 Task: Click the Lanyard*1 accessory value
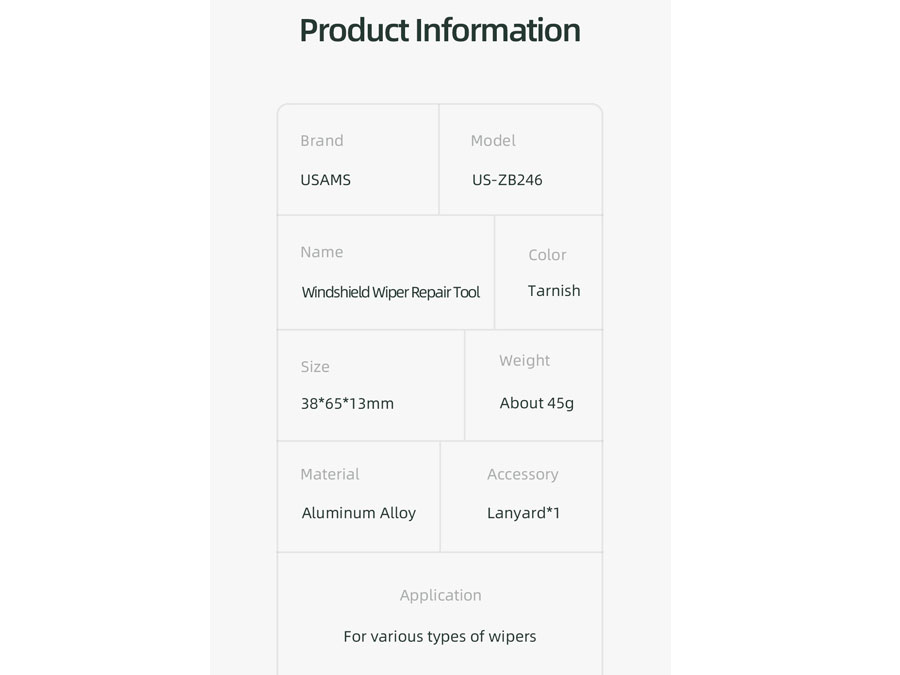click(523, 513)
